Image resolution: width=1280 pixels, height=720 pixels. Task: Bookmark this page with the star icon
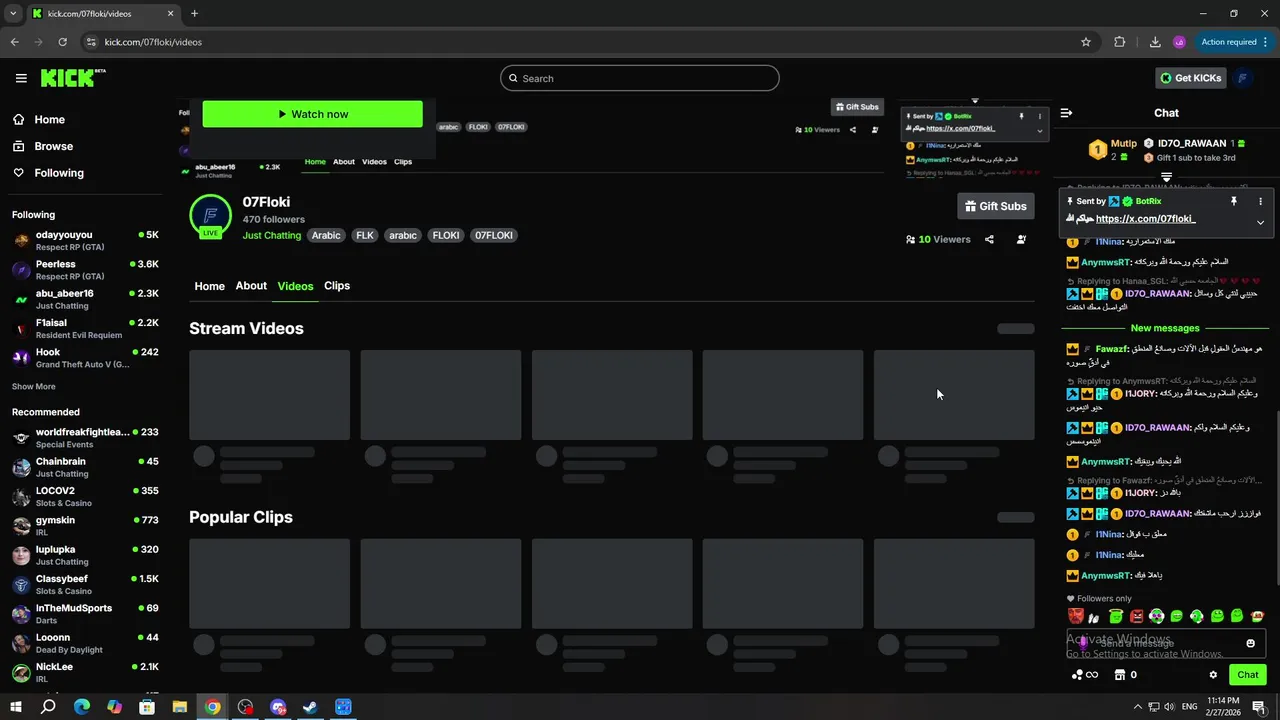click(1086, 42)
